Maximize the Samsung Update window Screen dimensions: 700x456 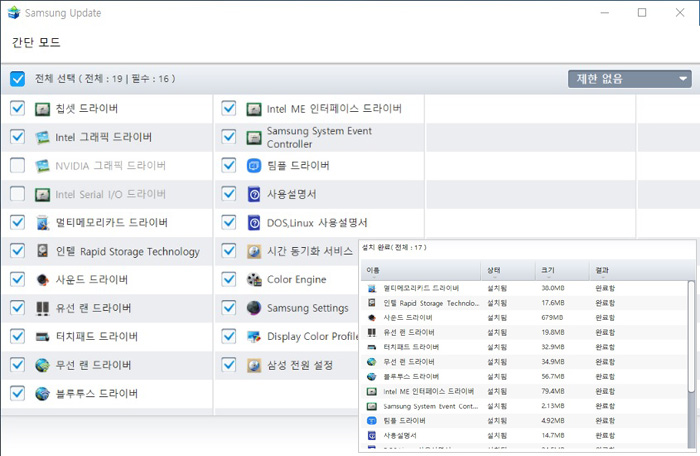(642, 13)
